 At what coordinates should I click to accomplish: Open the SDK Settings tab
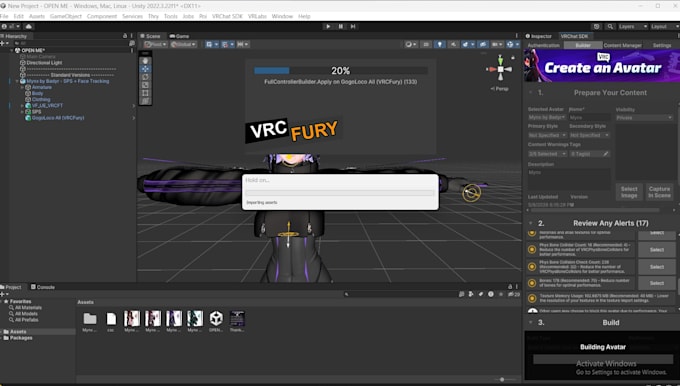point(662,45)
